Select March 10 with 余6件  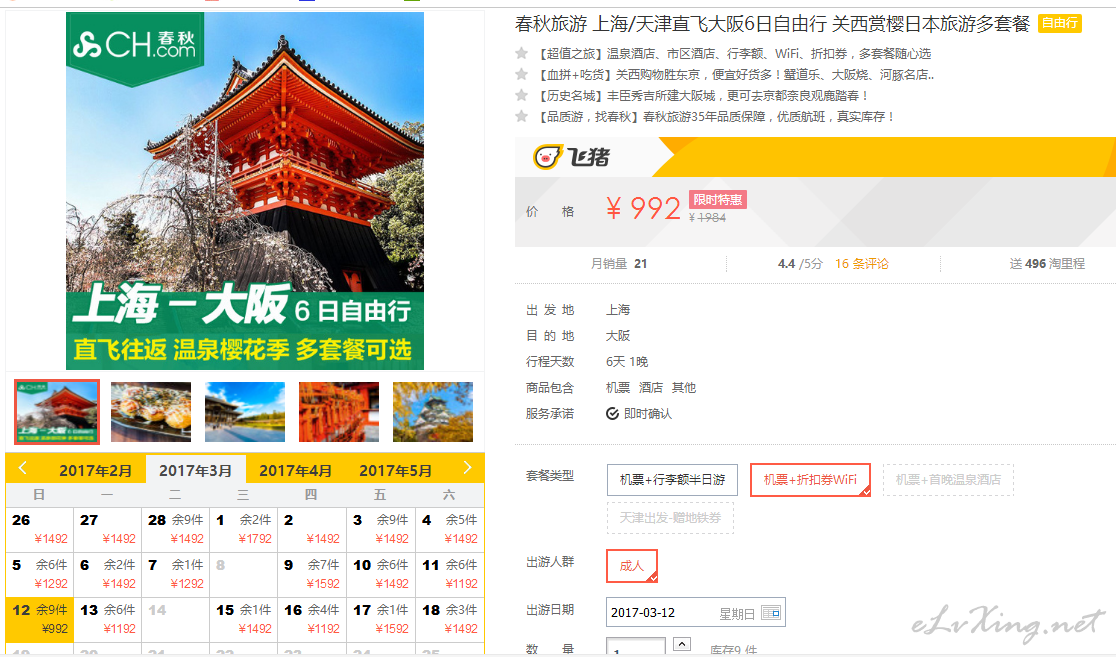coord(381,574)
